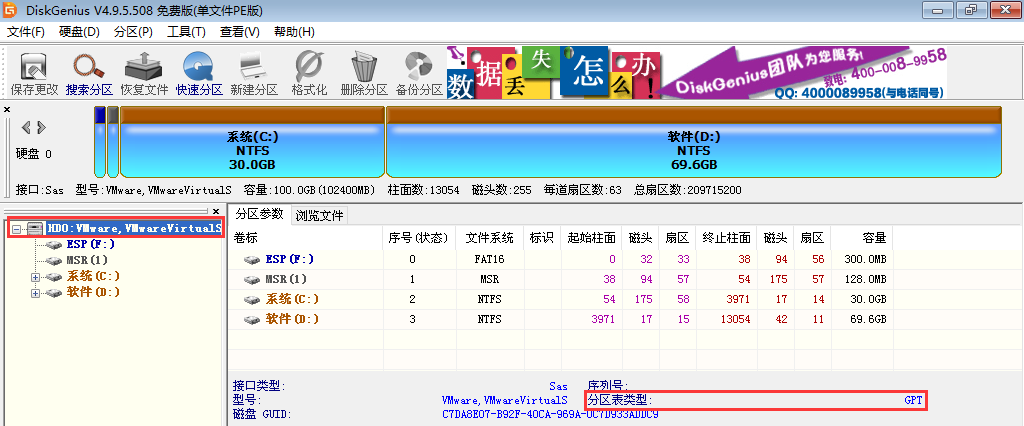Click the 保存更改 save changes icon
Image resolution: width=1024 pixels, height=426 pixels.
pyautogui.click(x=34, y=72)
